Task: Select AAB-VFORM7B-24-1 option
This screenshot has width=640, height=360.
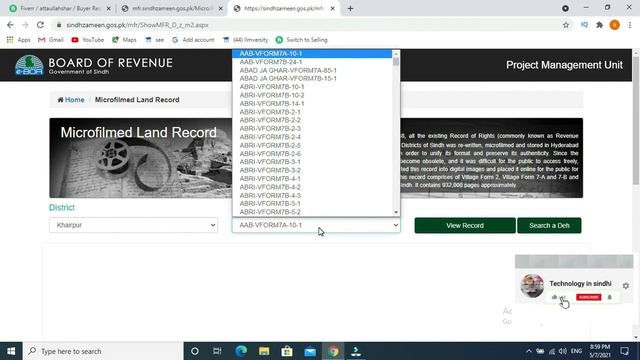Action: pyautogui.click(x=312, y=62)
